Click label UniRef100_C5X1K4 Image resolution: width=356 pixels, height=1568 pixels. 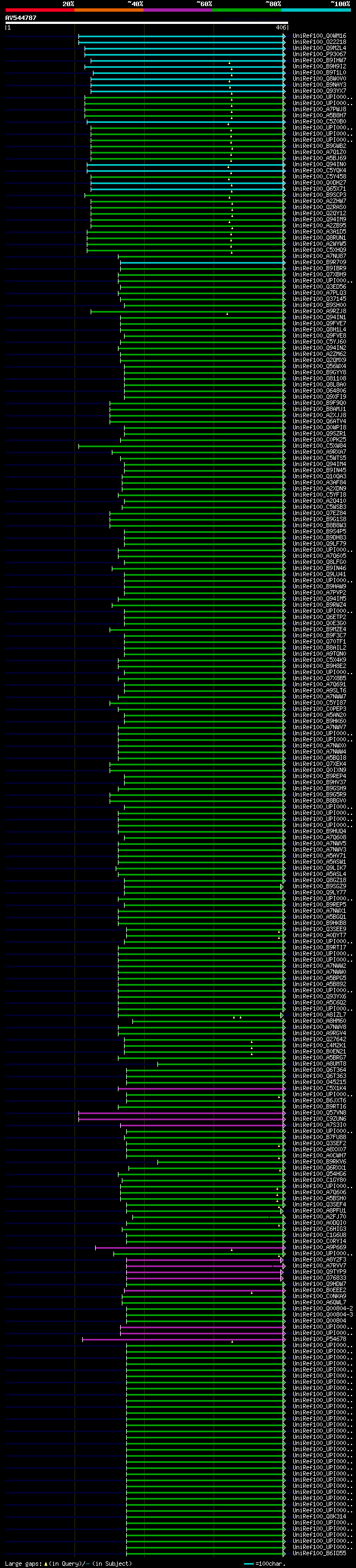point(319,1089)
